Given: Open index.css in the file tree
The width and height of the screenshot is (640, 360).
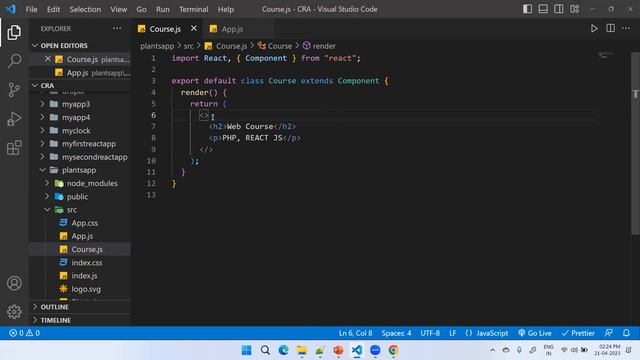Looking at the screenshot, I should 80,262.
